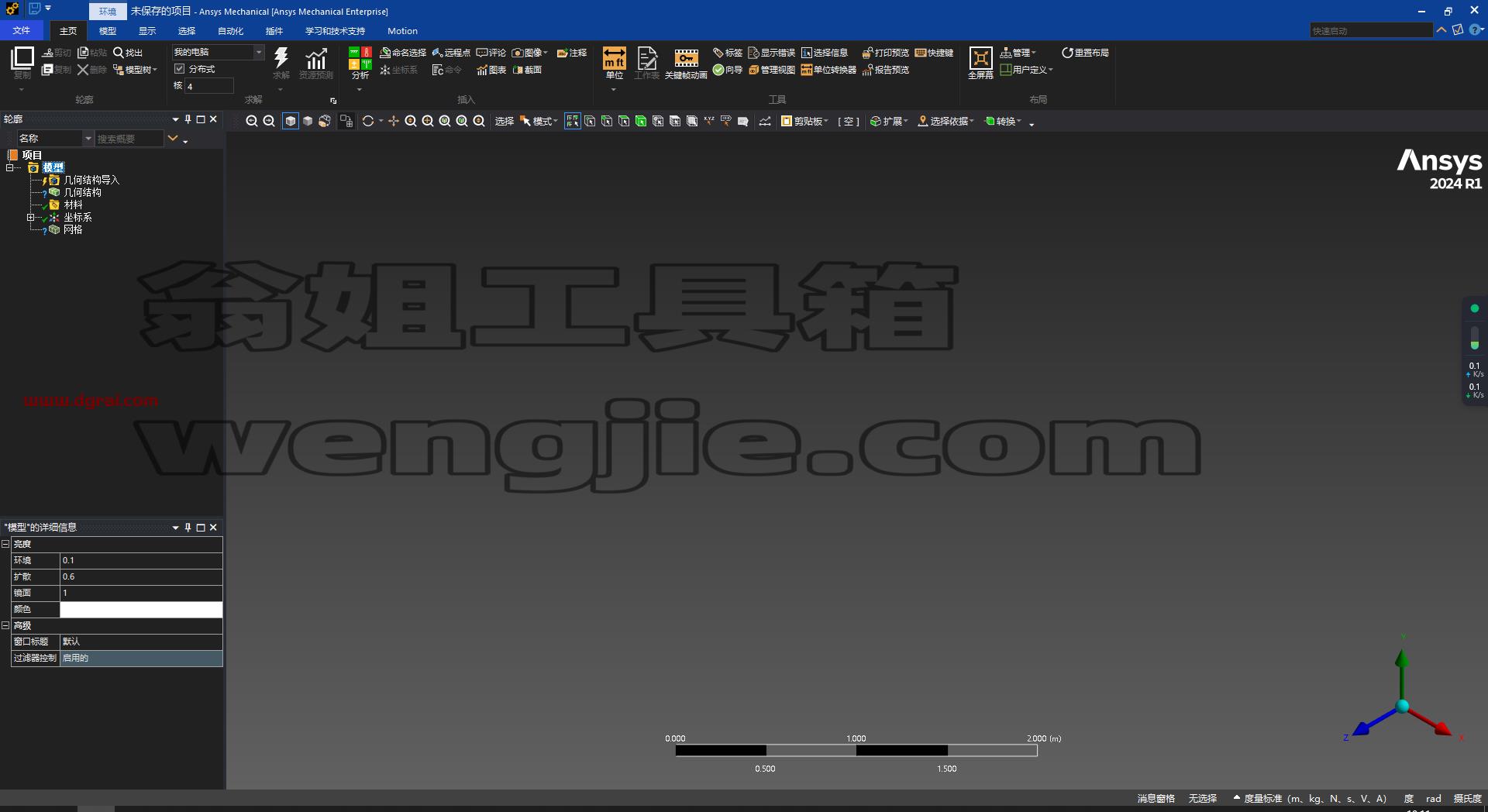Screen dimensions: 1488x812
Task: Expand the 坐标系 tree node
Action: [x=31, y=218]
